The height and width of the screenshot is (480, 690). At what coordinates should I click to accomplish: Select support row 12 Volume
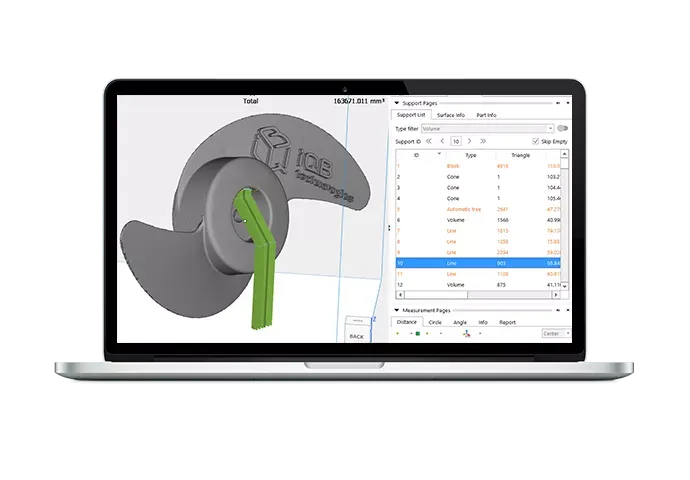click(478, 285)
